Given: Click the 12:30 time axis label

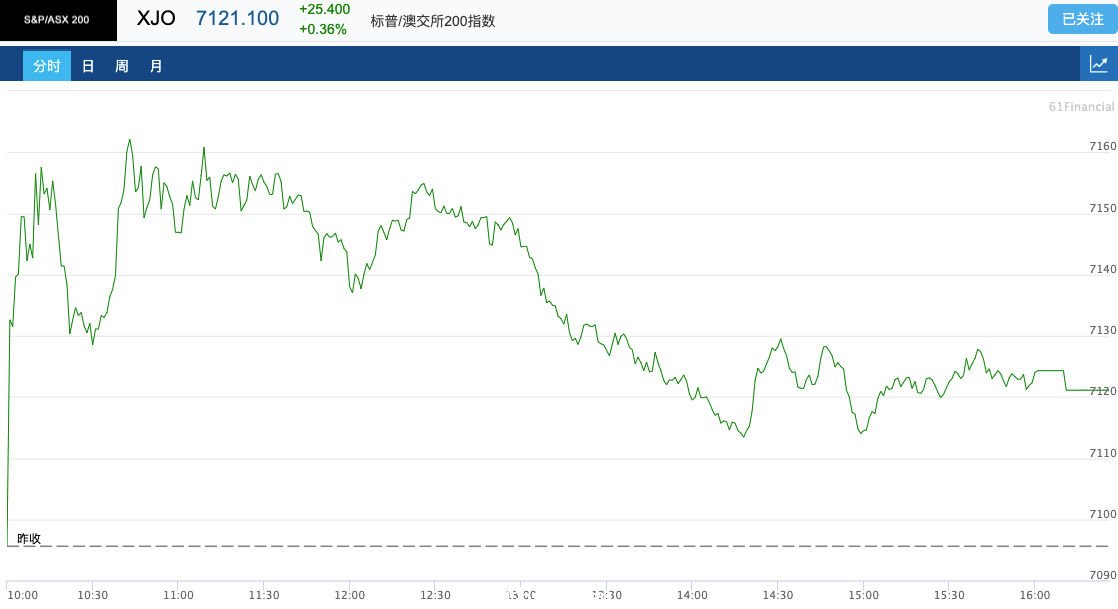Looking at the screenshot, I should 435,595.
